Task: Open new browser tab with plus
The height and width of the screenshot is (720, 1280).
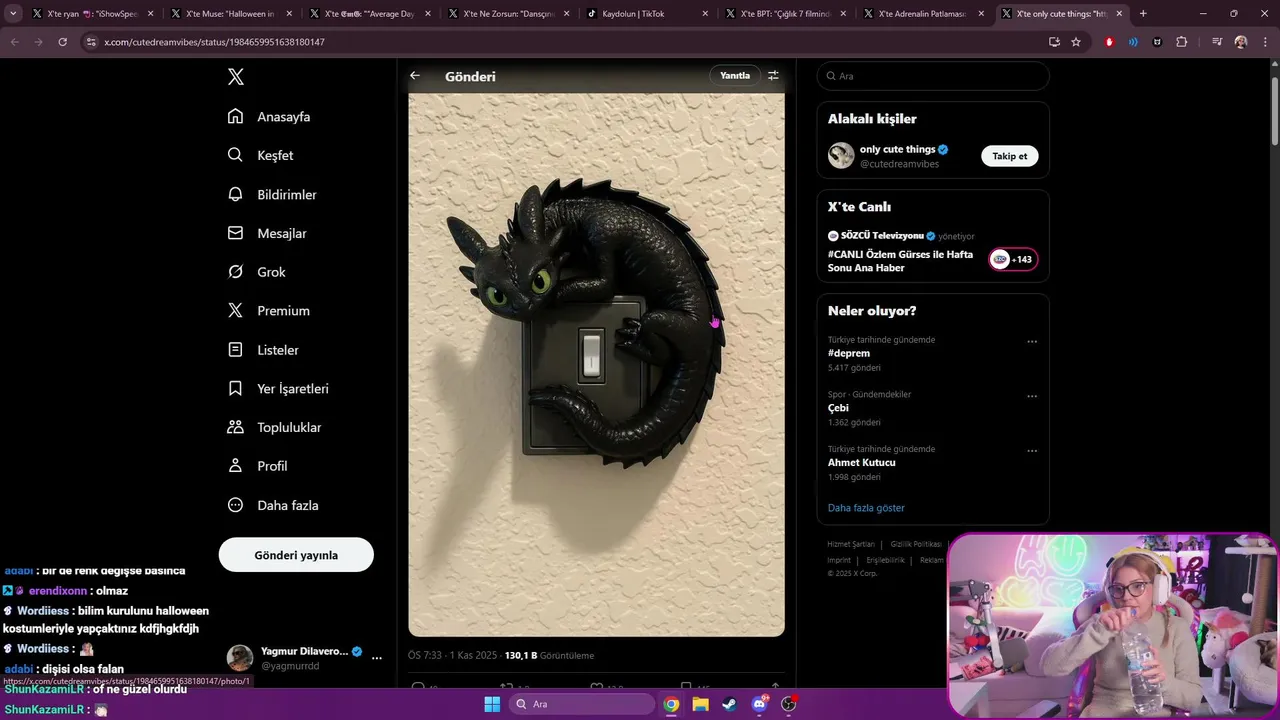Action: (x=1143, y=14)
